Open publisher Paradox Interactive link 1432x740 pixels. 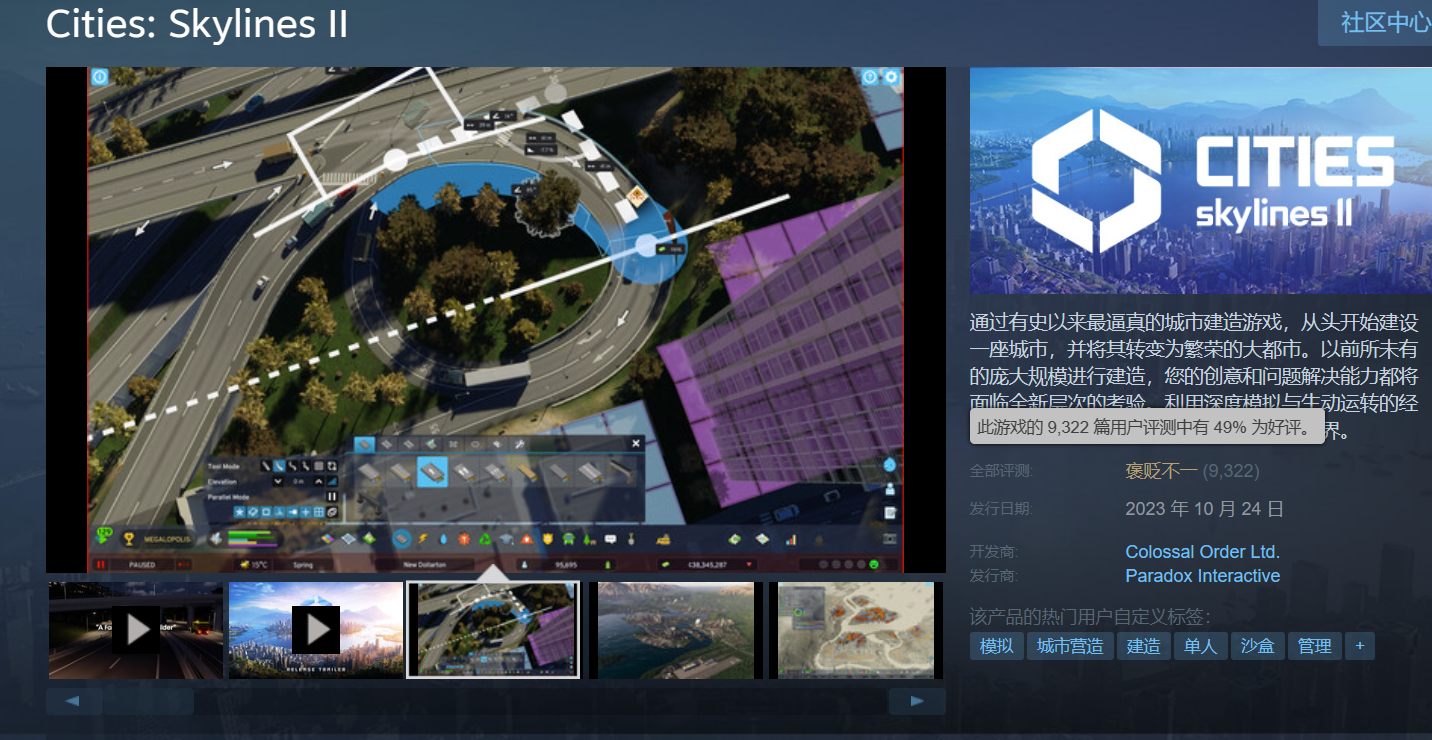(x=1202, y=576)
